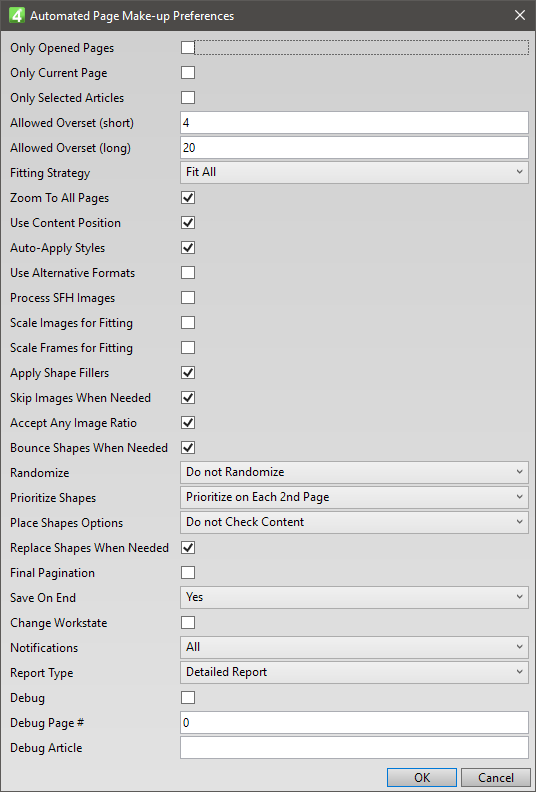This screenshot has height=792, width=536.
Task: Uncheck Apply Shape Fillers
Action: (188, 373)
